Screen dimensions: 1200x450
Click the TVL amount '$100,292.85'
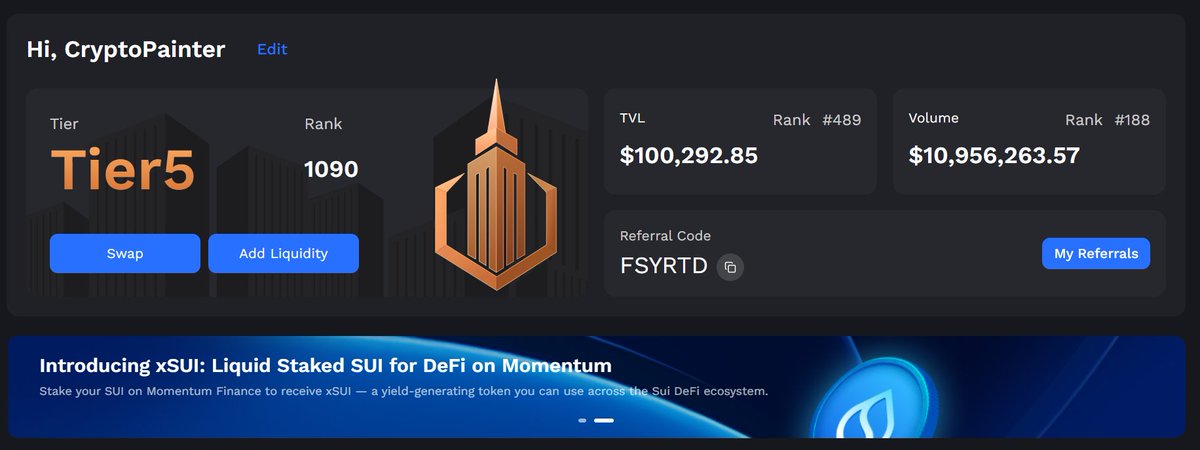(x=689, y=155)
